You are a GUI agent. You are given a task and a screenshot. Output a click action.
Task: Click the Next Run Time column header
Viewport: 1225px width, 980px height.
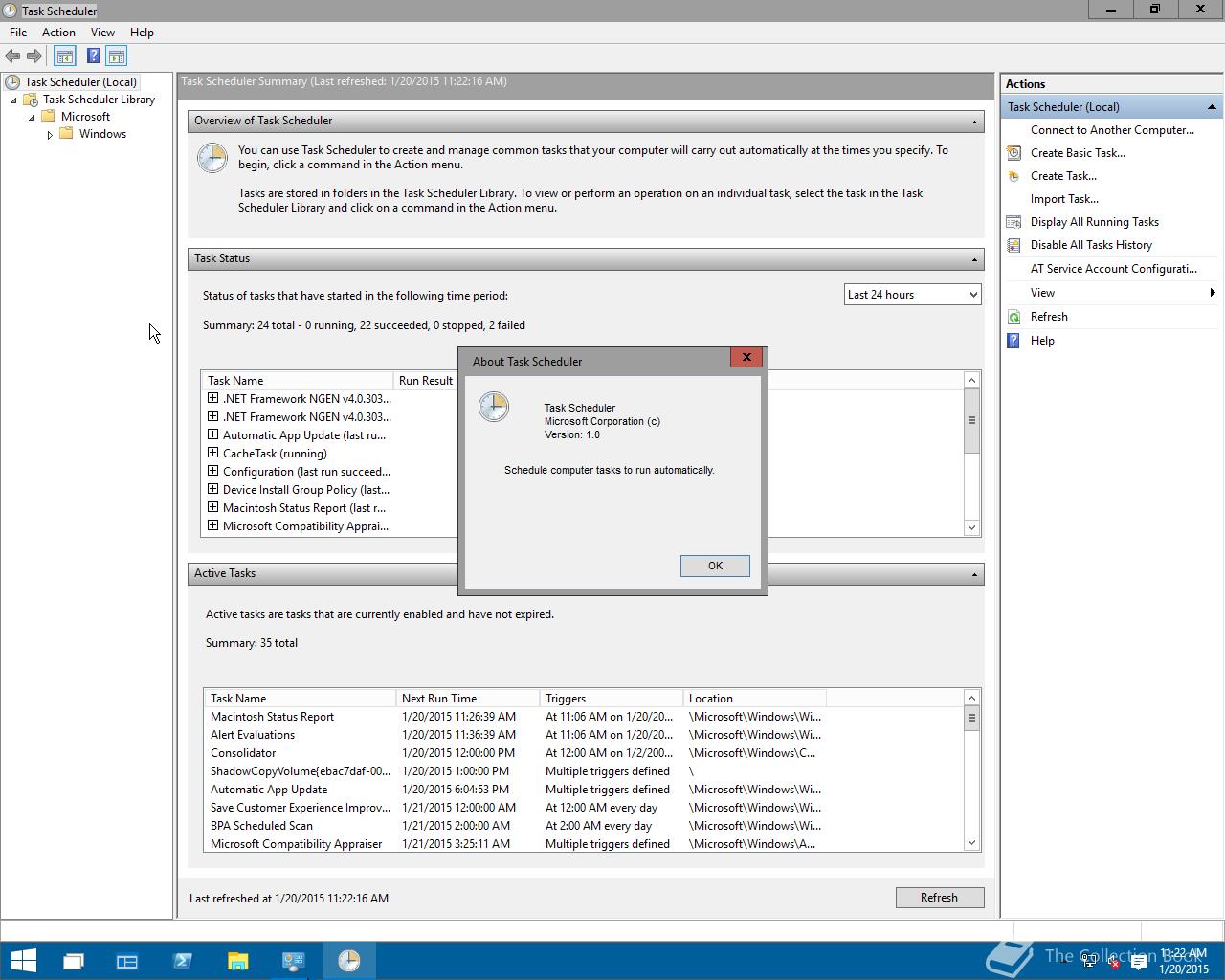(468, 699)
